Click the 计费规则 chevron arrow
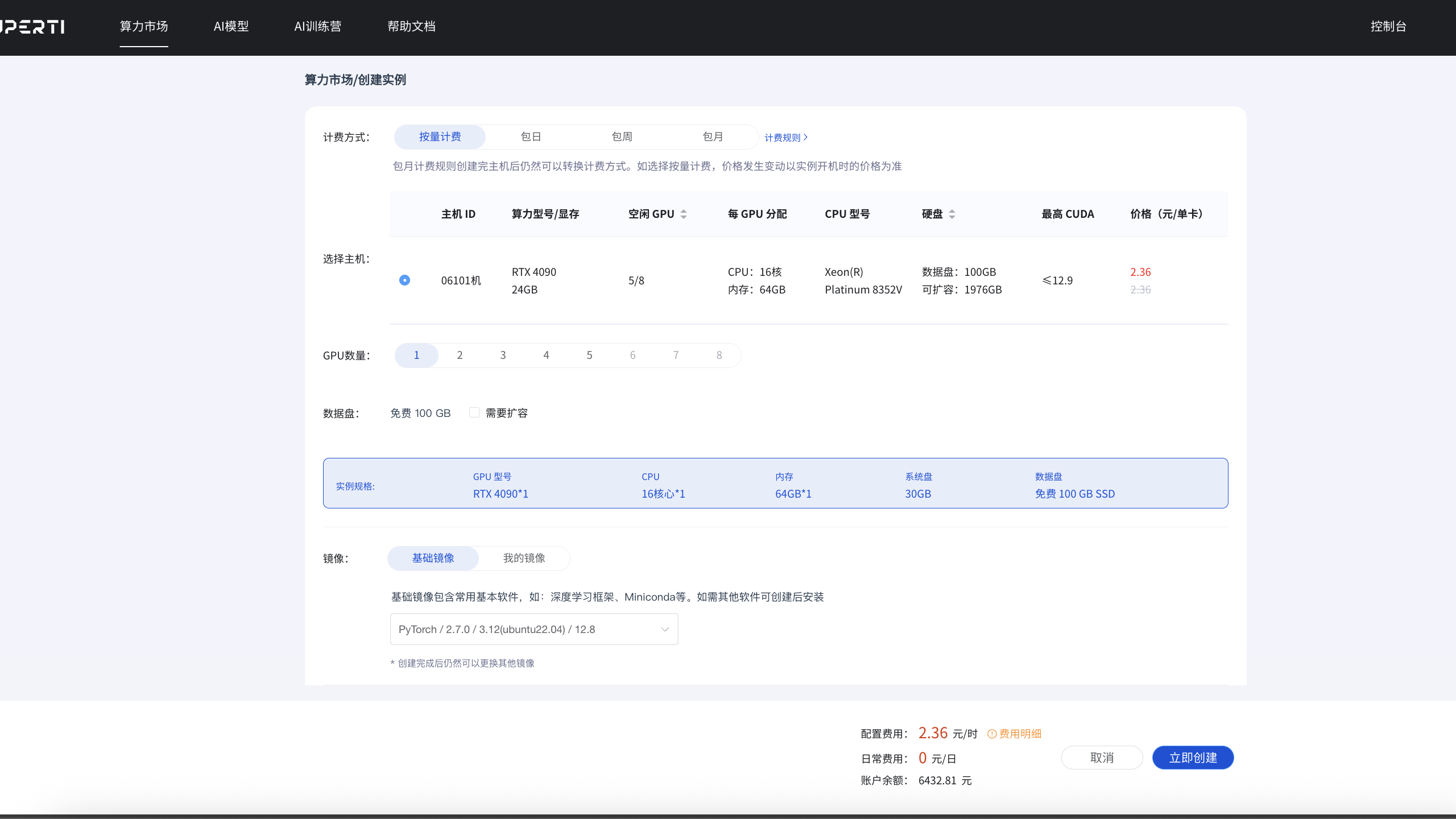The width and height of the screenshot is (1456, 819). [x=806, y=137]
